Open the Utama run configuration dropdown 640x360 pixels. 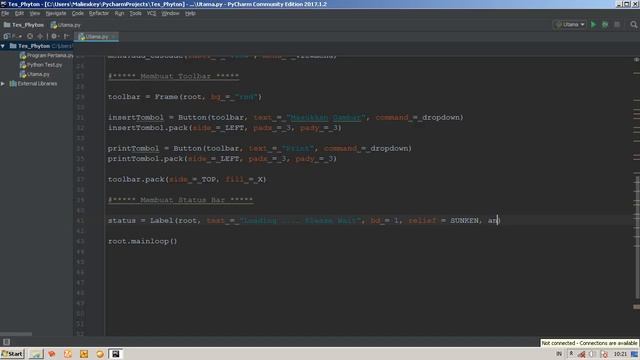coord(570,24)
